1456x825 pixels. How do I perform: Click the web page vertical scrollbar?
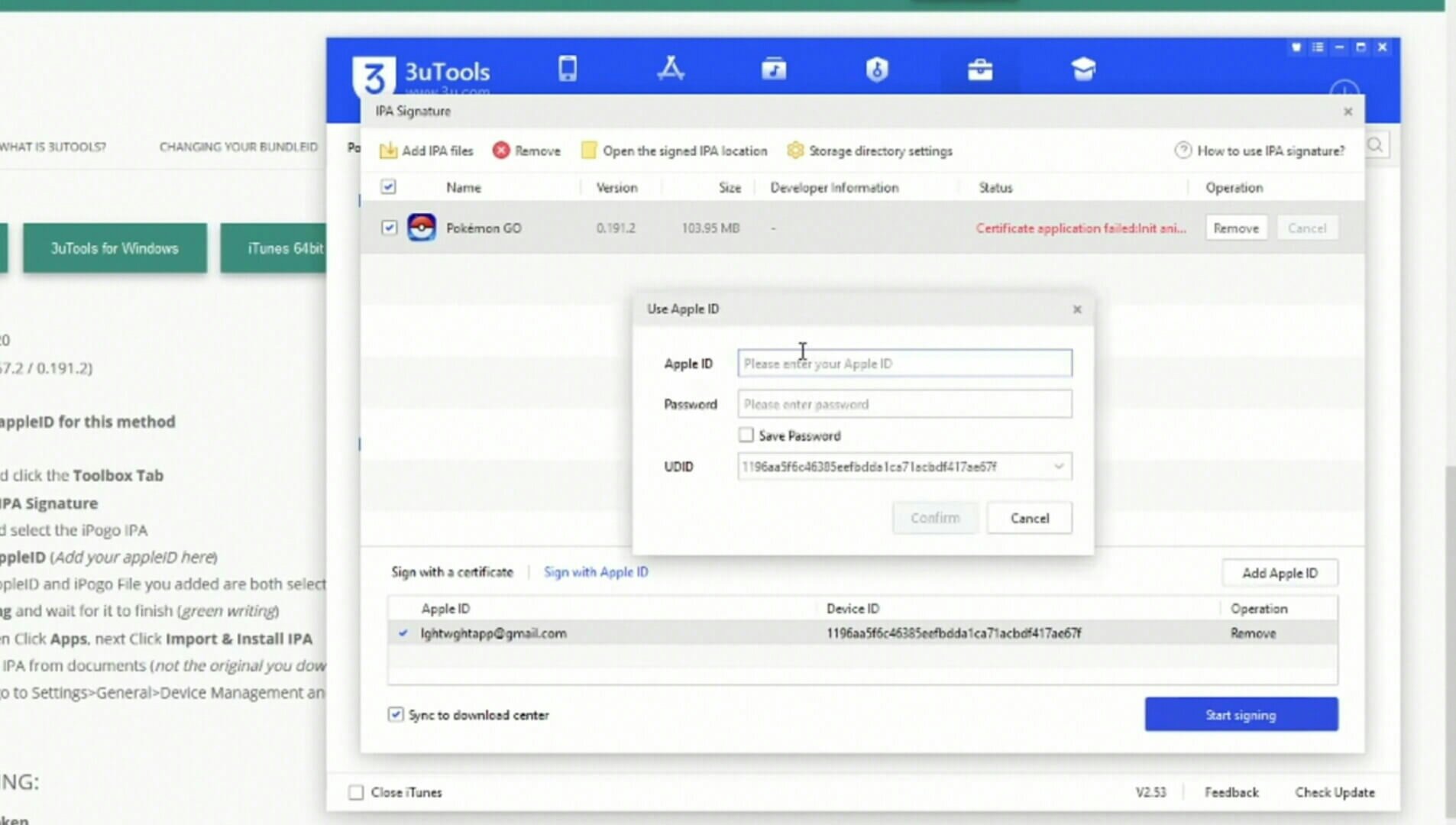(x=1450, y=642)
